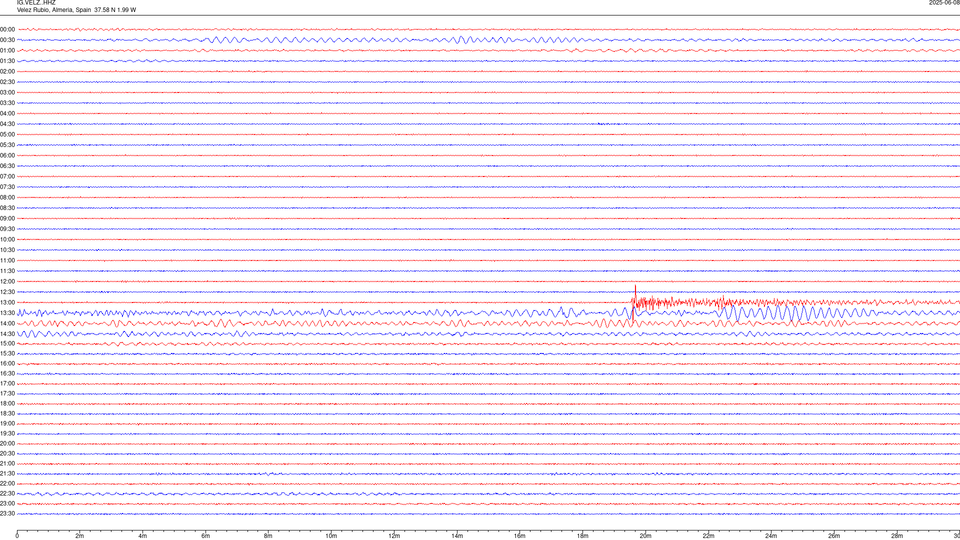Click the 18m axis tick label
Viewport: 960px width, 540px height.
pyautogui.click(x=583, y=536)
